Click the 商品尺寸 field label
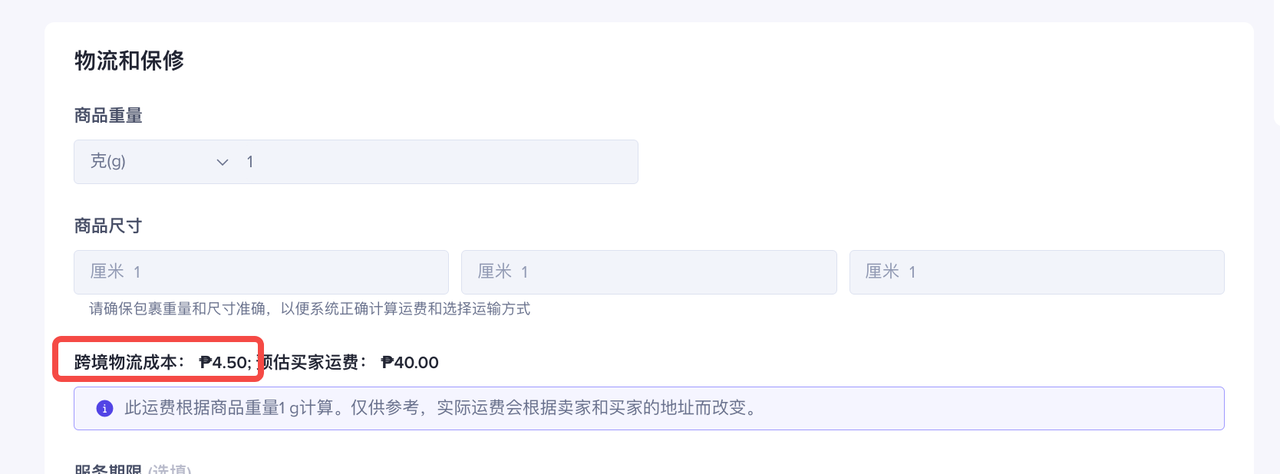Image resolution: width=1280 pixels, height=474 pixels. pyautogui.click(x=108, y=226)
